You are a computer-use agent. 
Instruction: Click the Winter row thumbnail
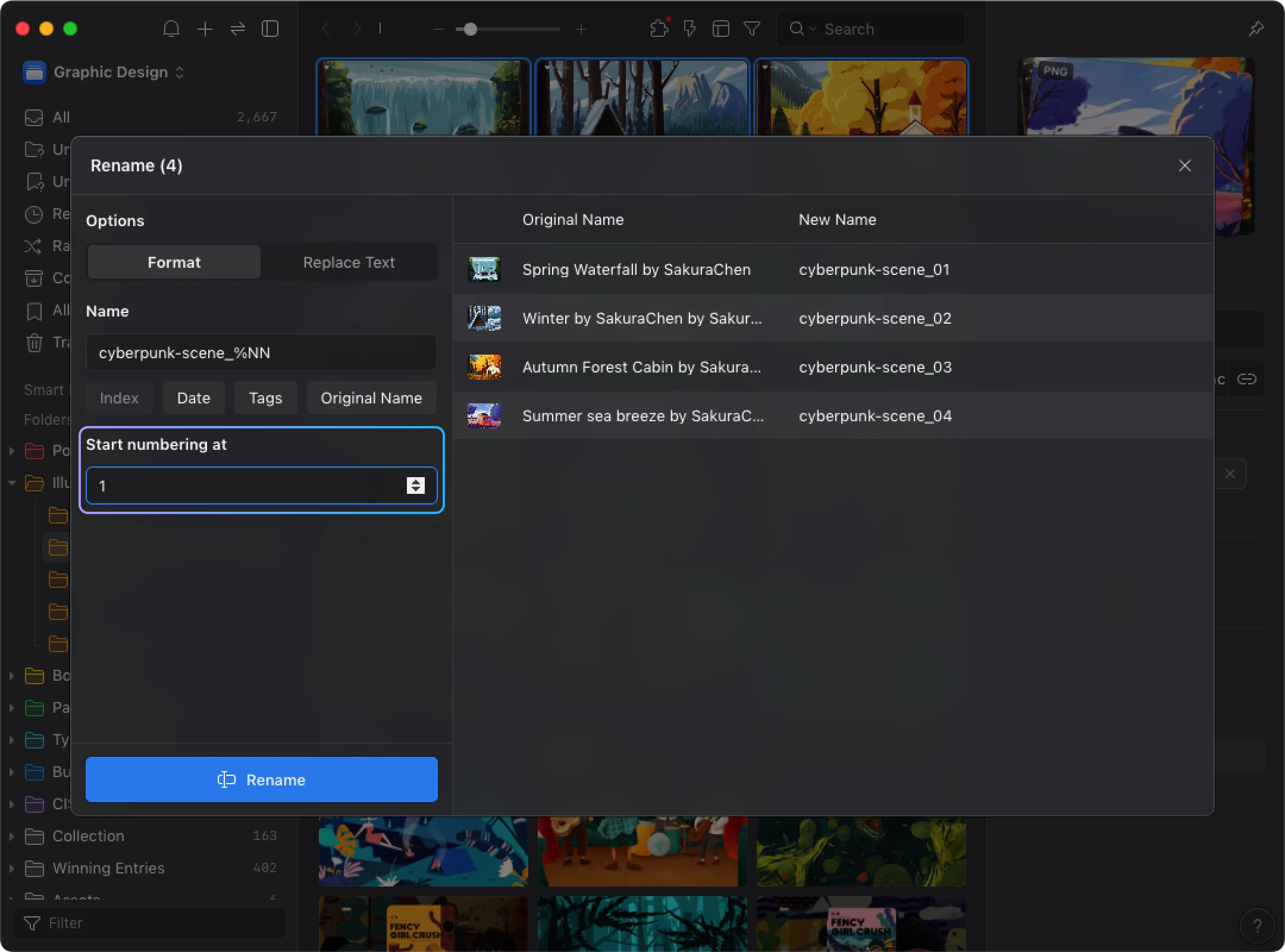(484, 318)
